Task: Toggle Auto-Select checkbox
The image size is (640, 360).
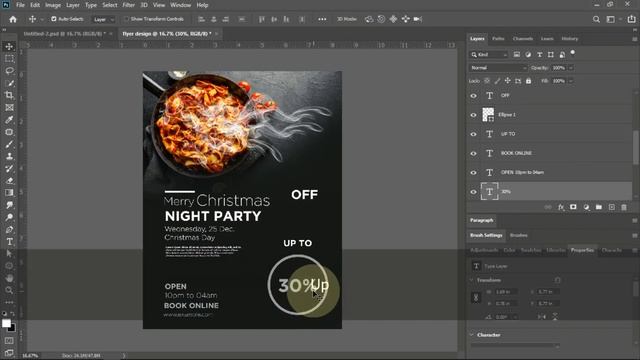Action: click(x=53, y=19)
